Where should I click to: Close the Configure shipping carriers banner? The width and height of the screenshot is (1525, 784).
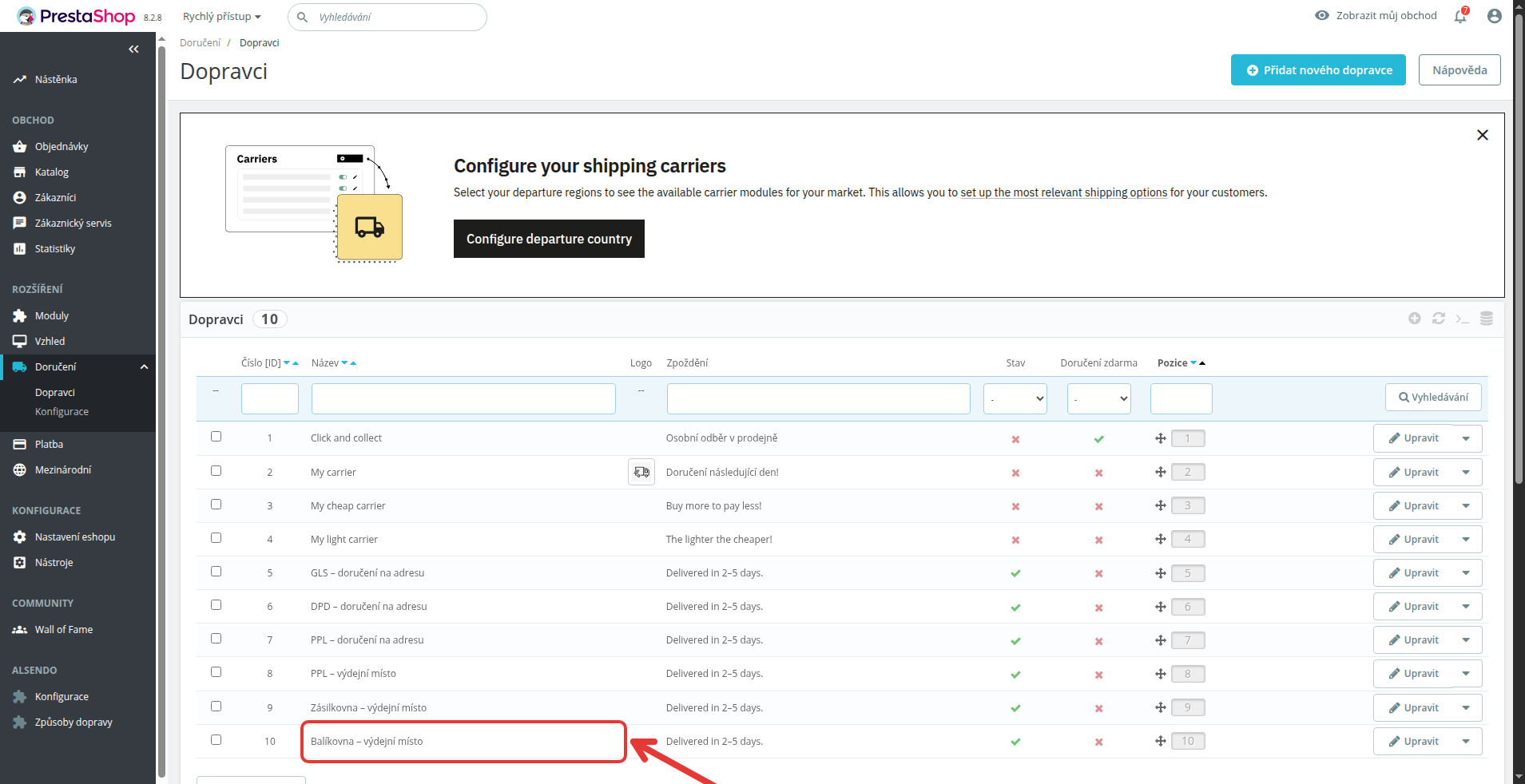tap(1482, 135)
